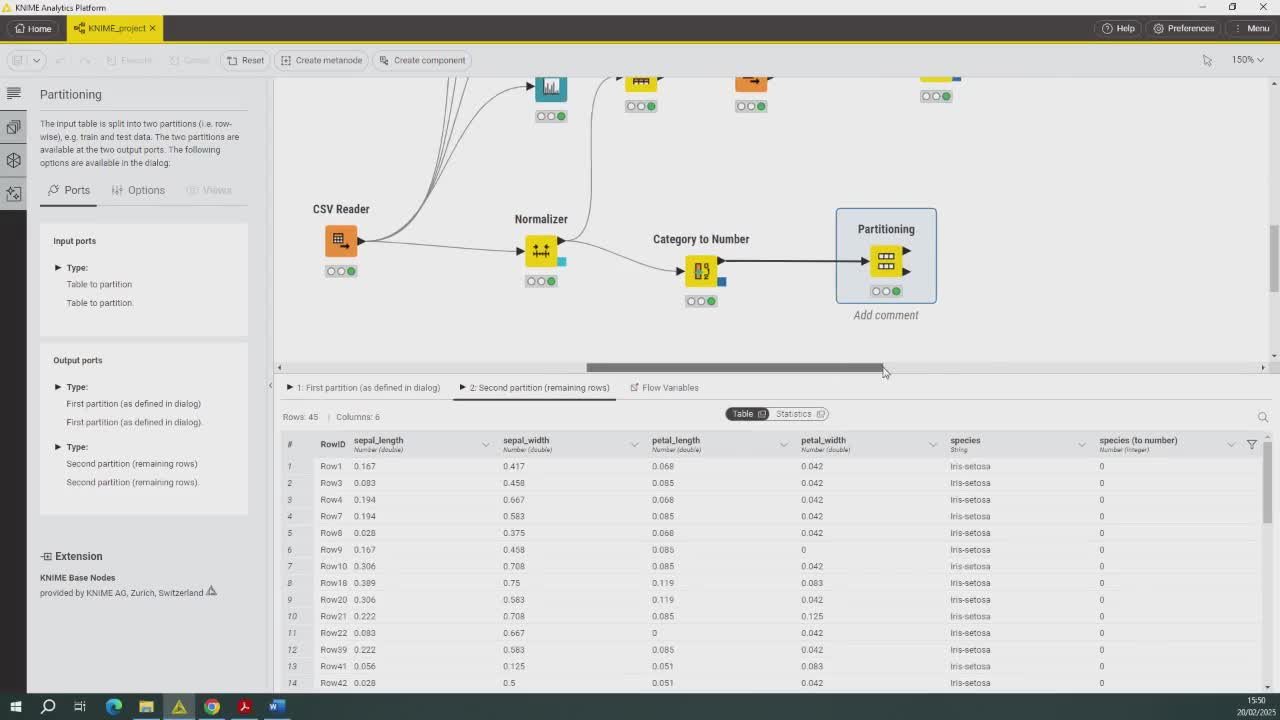Click the Category to Number node
Image resolution: width=1280 pixels, height=720 pixels.
click(x=701, y=270)
